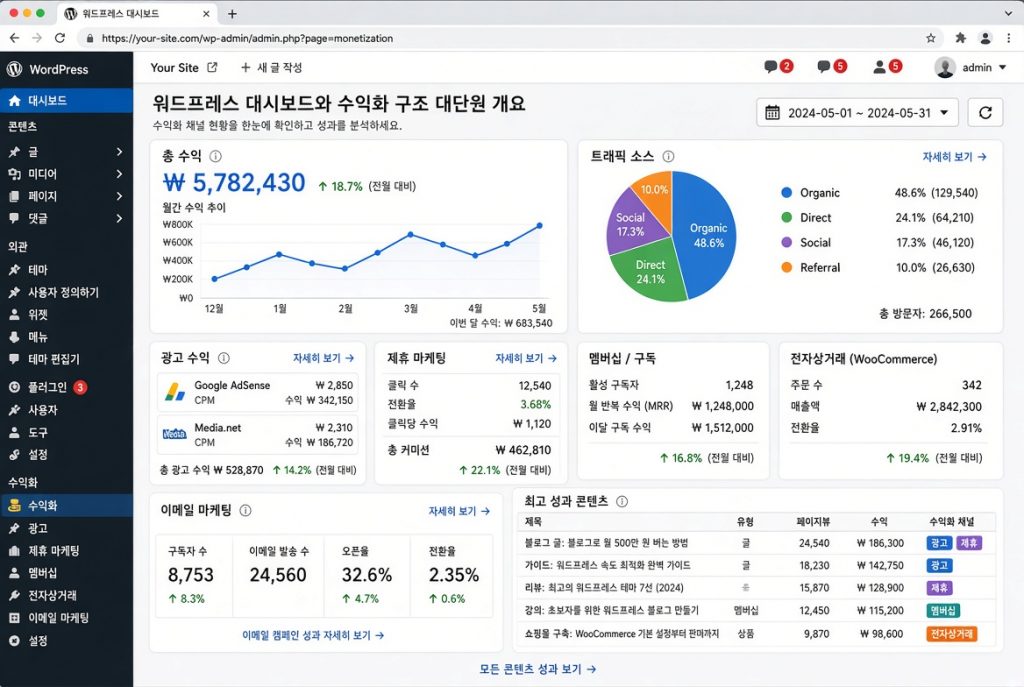Open the browser extensions puzzle icon
Viewport: 1024px width, 687px height.
pyautogui.click(x=960, y=38)
